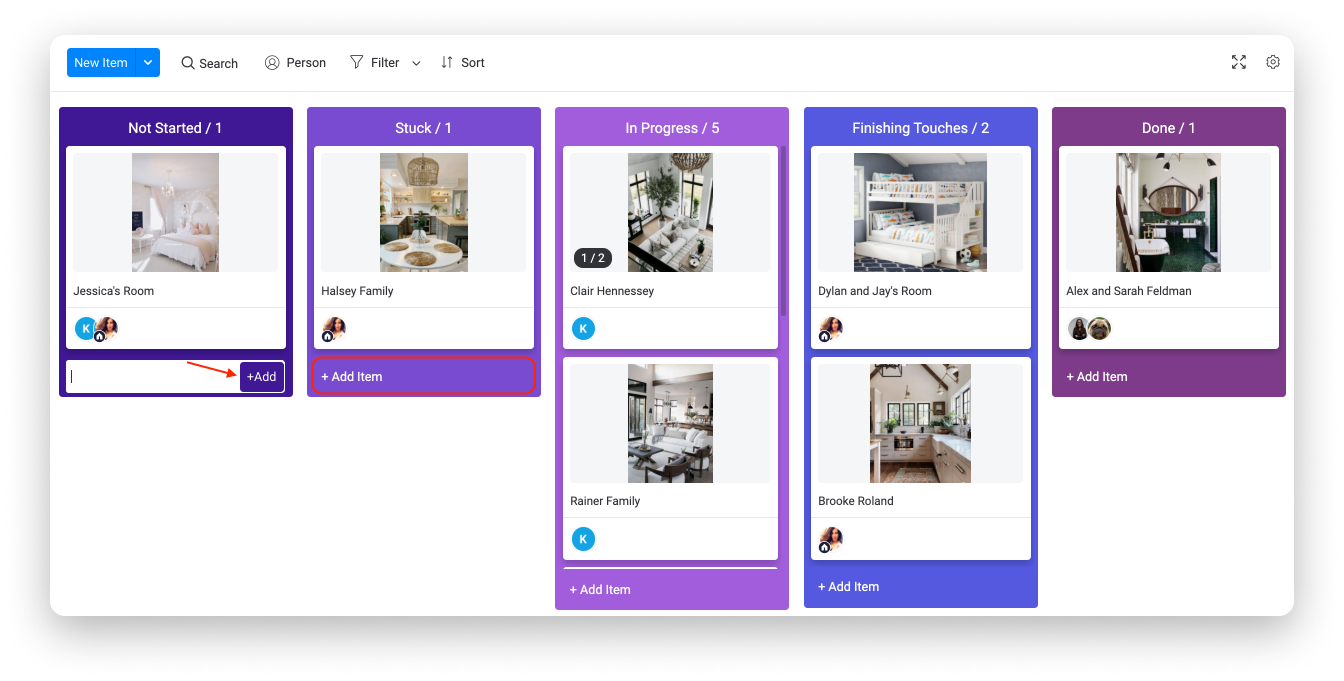Click the New Item button
Viewport: 1344px width, 681px height.
[101, 62]
